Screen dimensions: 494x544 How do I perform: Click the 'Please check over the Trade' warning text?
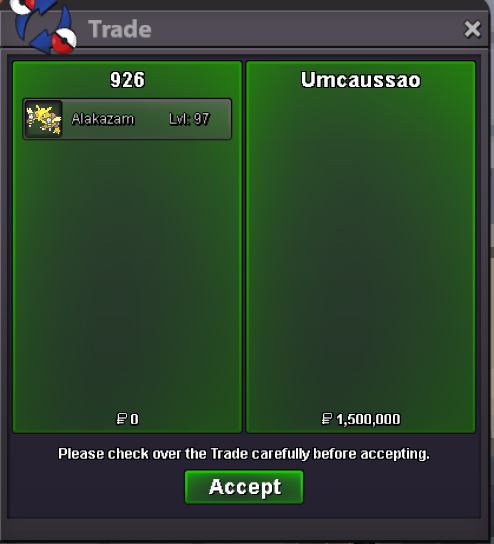click(244, 454)
